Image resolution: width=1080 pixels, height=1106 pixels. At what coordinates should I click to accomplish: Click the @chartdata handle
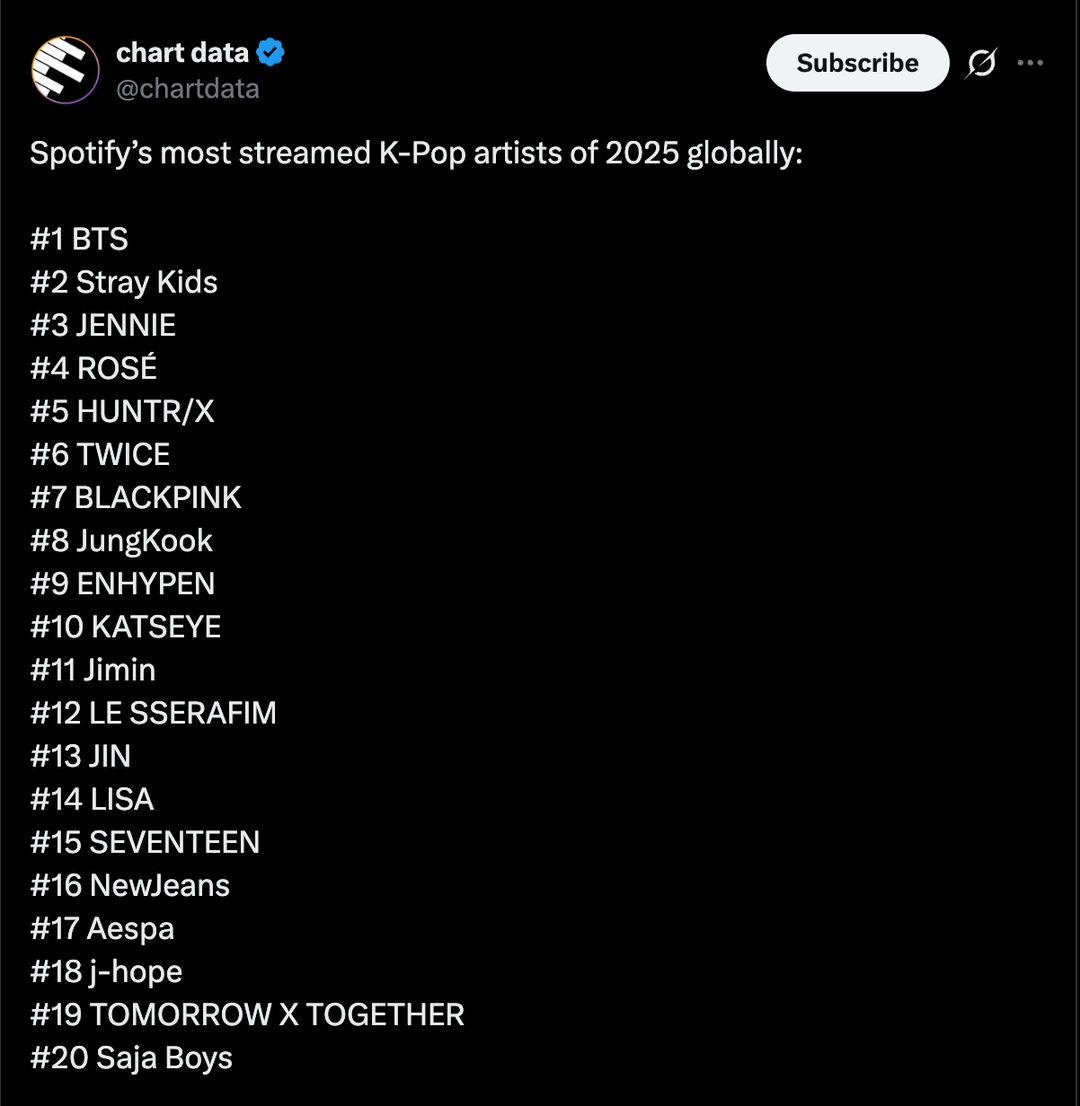pyautogui.click(x=188, y=89)
